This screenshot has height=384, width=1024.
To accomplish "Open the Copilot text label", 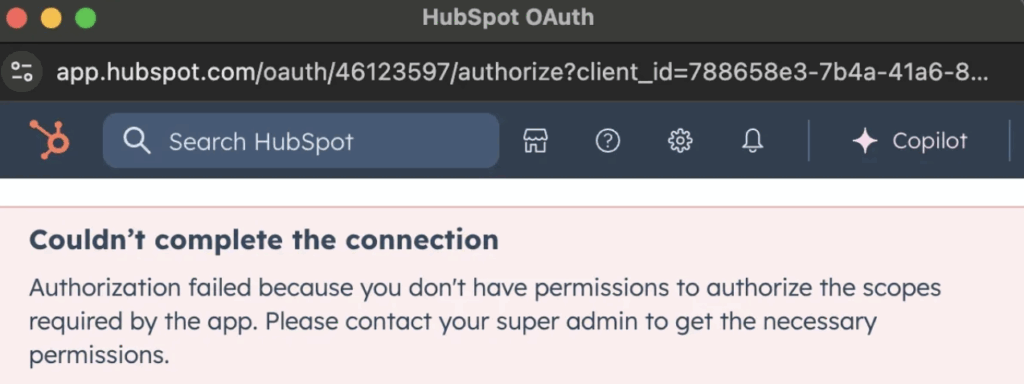I will pyautogui.click(x=929, y=141).
